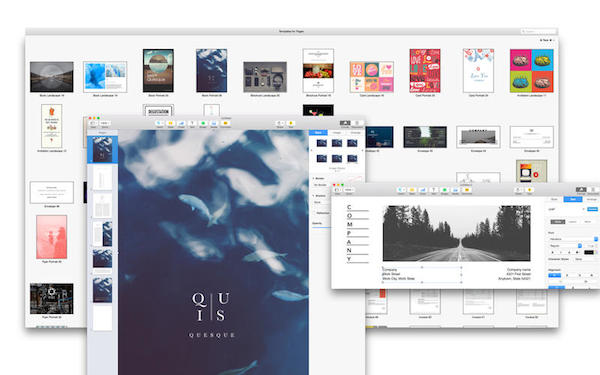Open four-color pop-art Invitation template
600x375 pixels.
532,71
